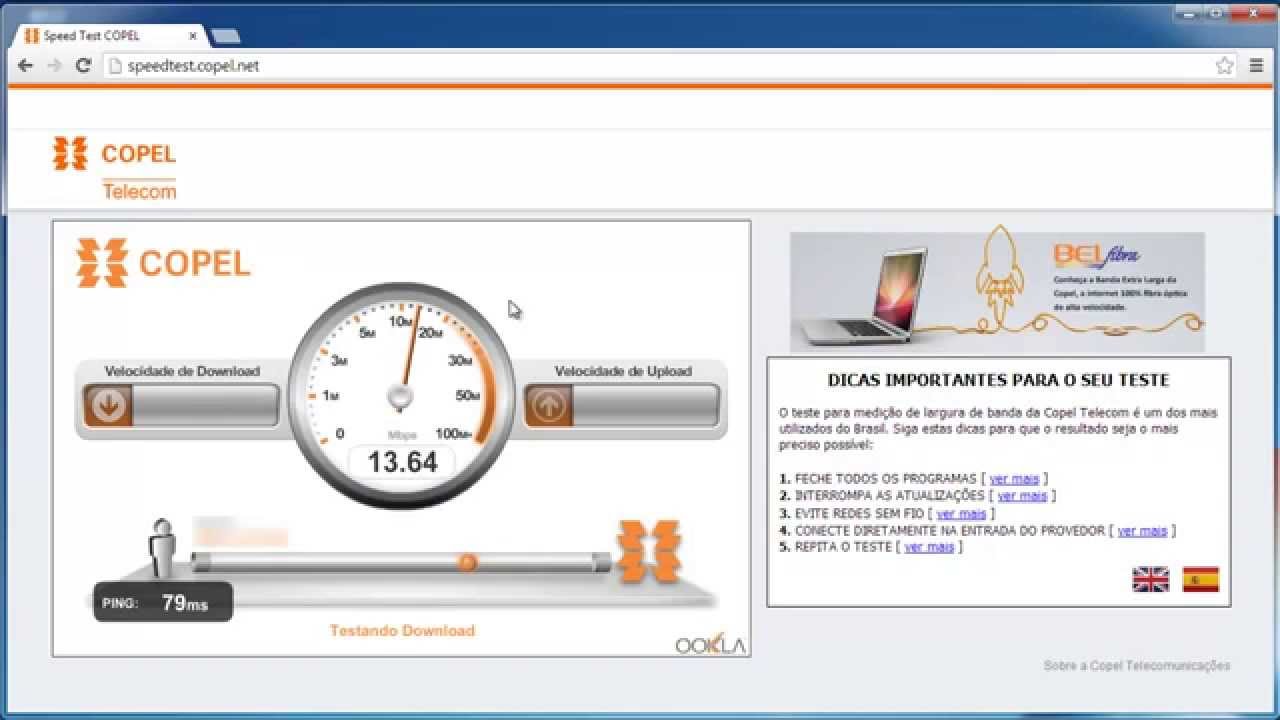Click the Velocidade de Upload result bar
This screenshot has width=1280, height=720.
[621, 405]
